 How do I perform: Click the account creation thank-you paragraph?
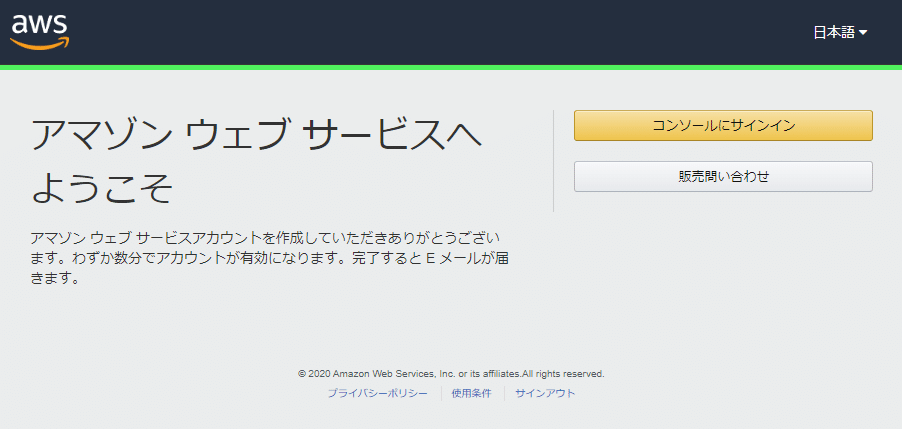point(270,259)
